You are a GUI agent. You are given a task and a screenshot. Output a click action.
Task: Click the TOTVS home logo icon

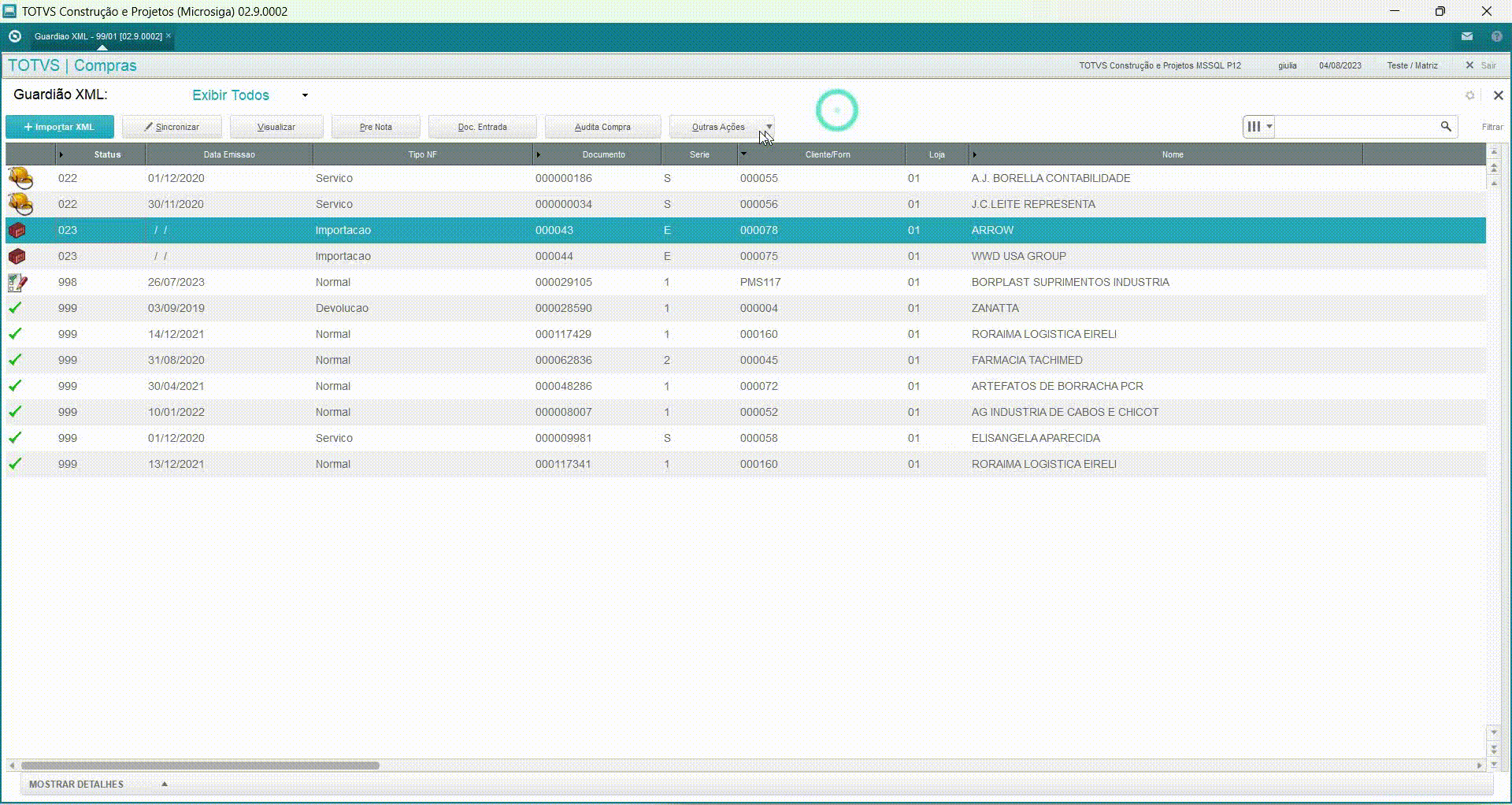[14, 36]
